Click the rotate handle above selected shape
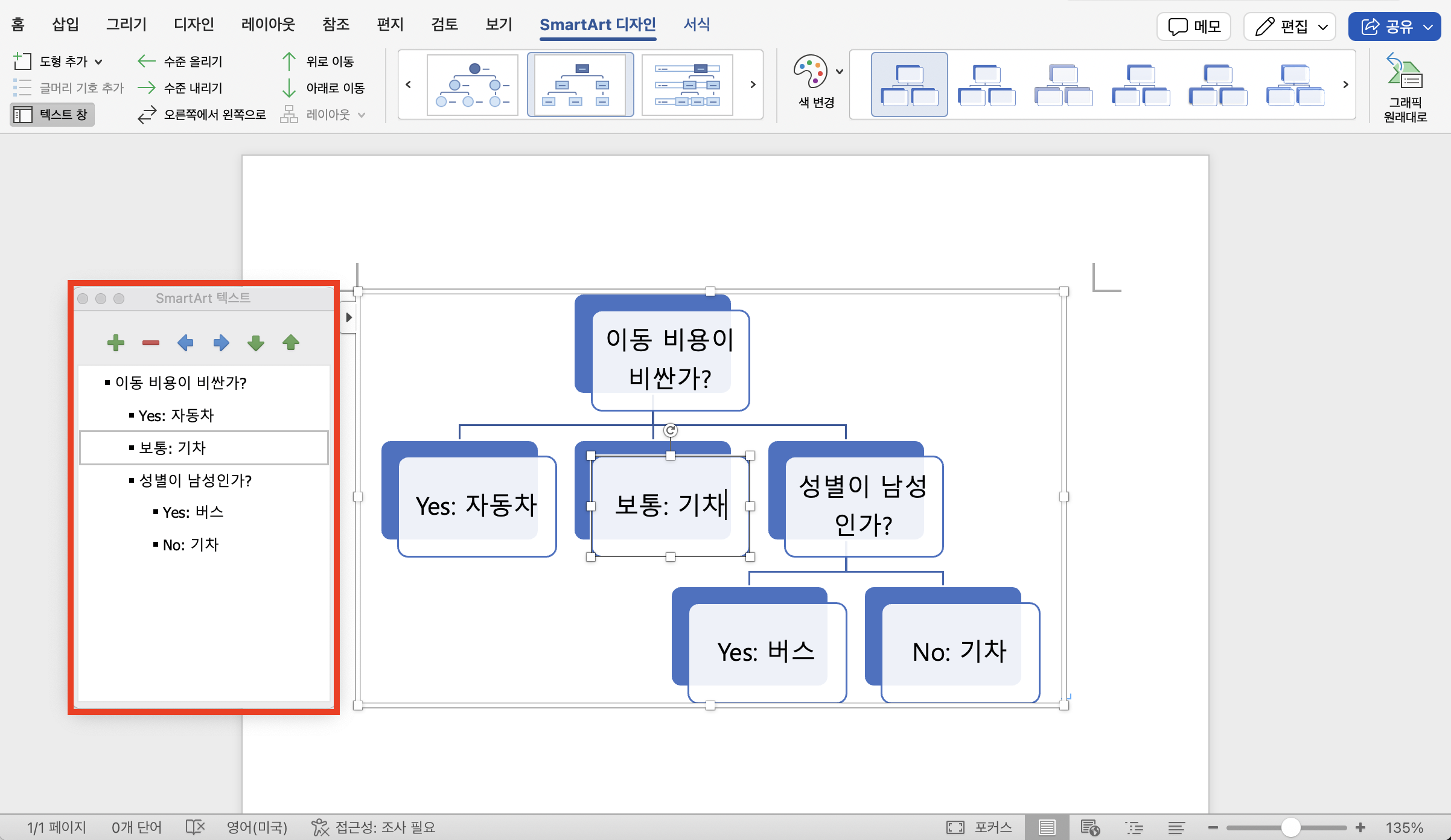The image size is (1451, 840). 670,430
